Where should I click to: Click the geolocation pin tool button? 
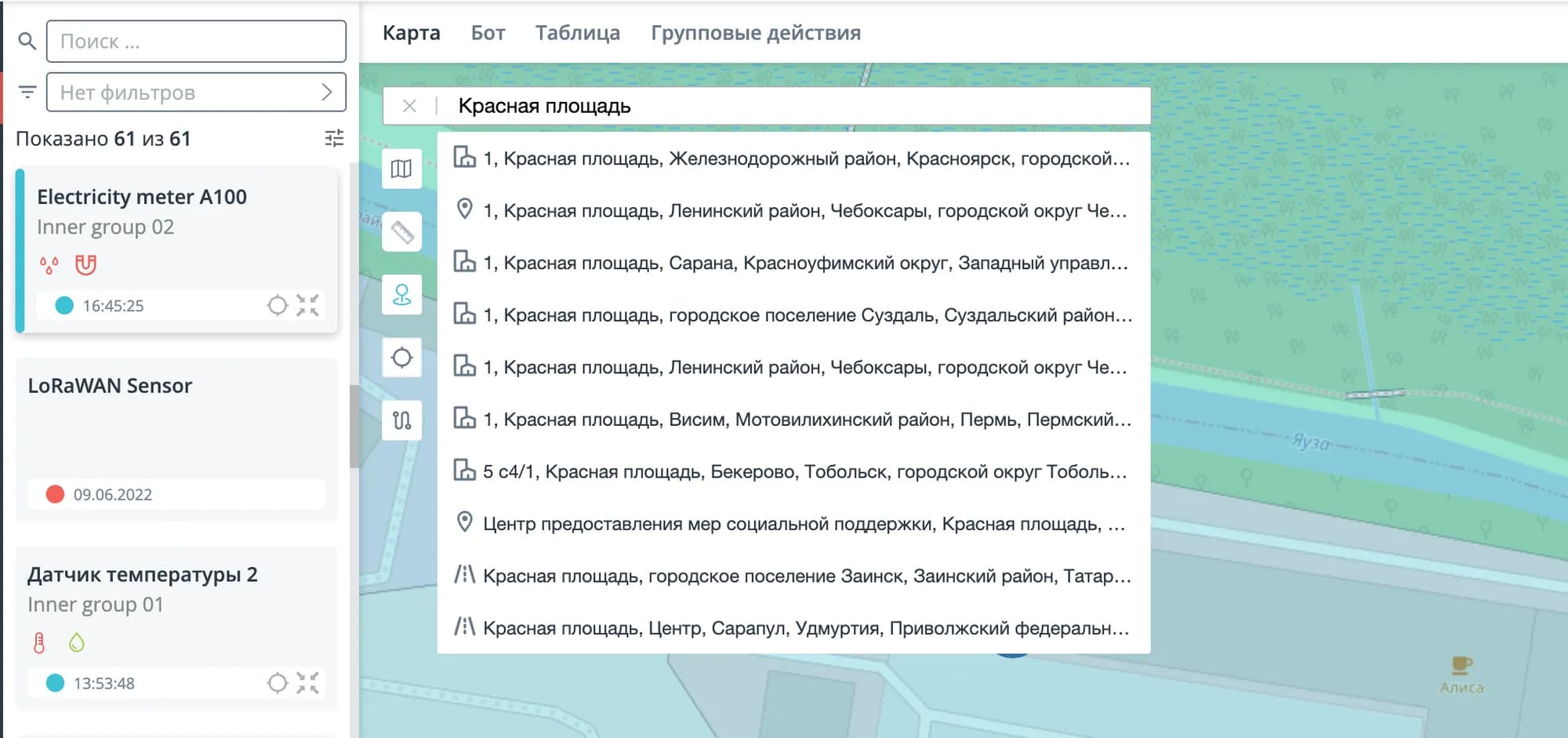coord(401,295)
